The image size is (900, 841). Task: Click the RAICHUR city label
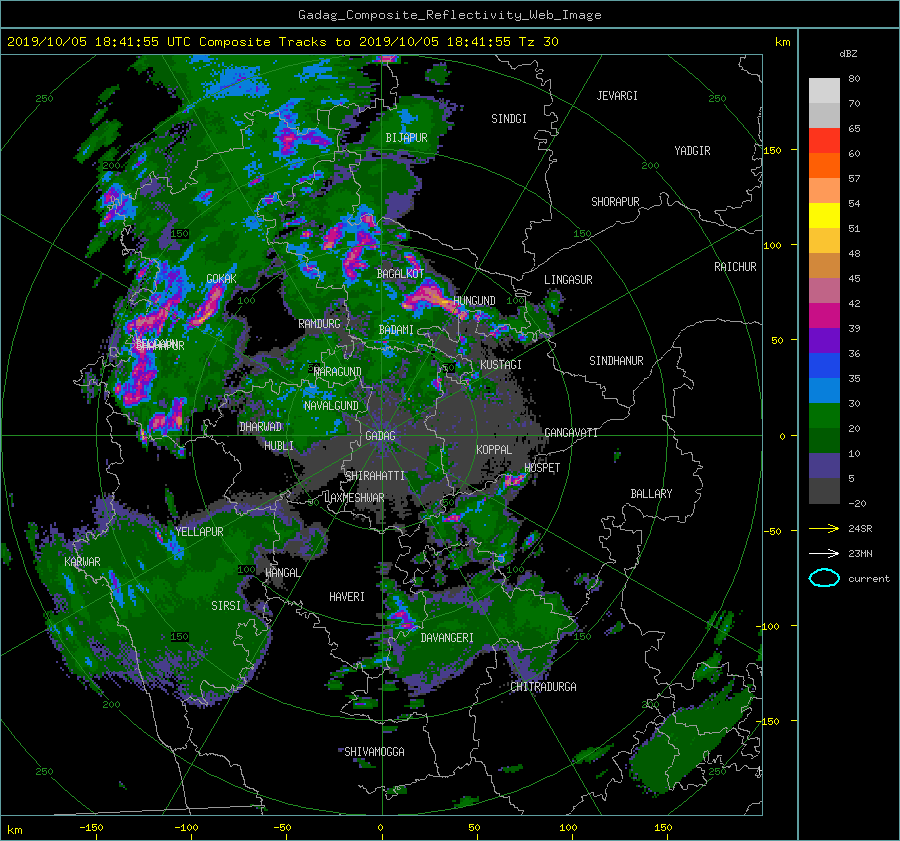coord(735,267)
